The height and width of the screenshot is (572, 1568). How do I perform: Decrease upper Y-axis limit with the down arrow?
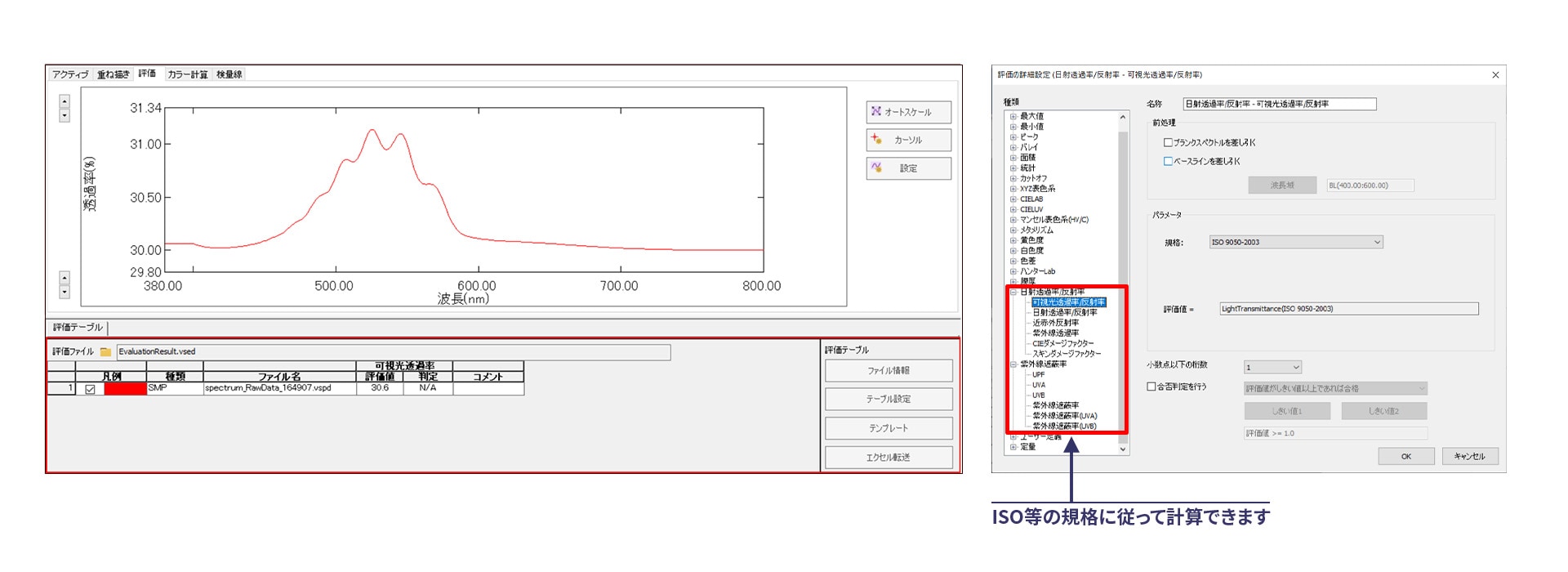coord(65,115)
